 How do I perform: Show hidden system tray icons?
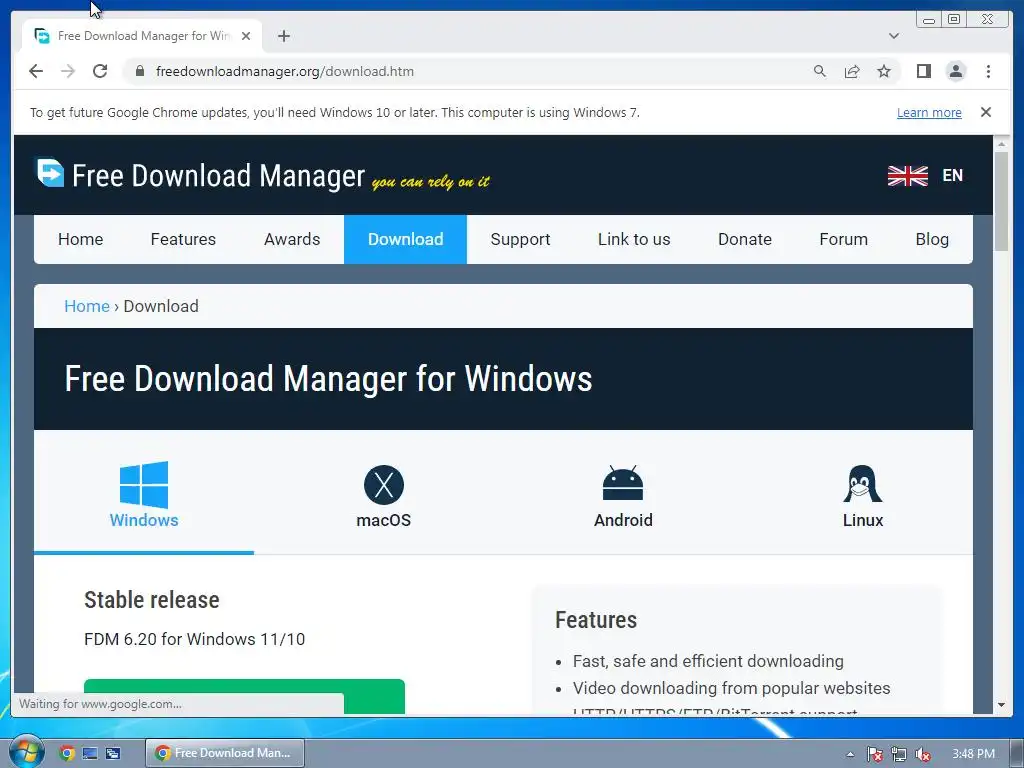(x=850, y=754)
